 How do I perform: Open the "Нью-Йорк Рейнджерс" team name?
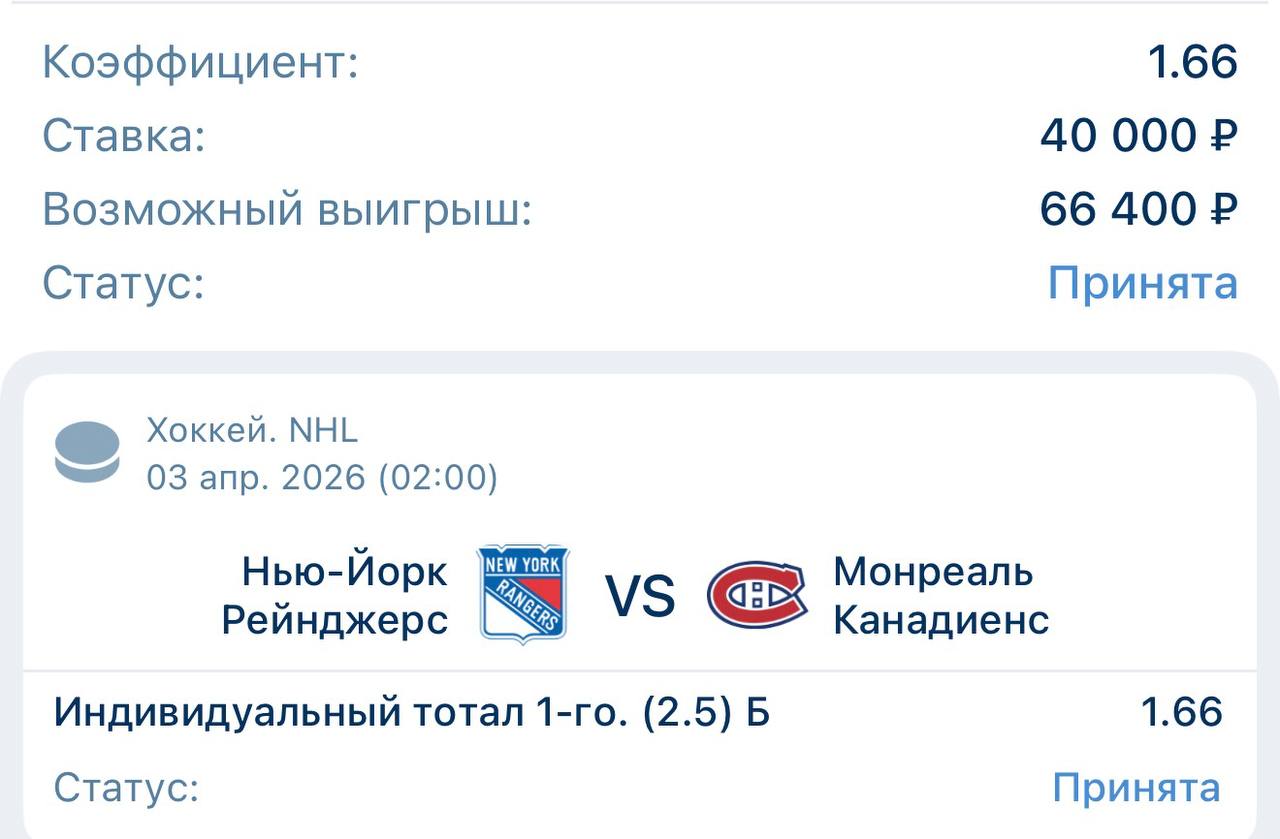click(335, 596)
